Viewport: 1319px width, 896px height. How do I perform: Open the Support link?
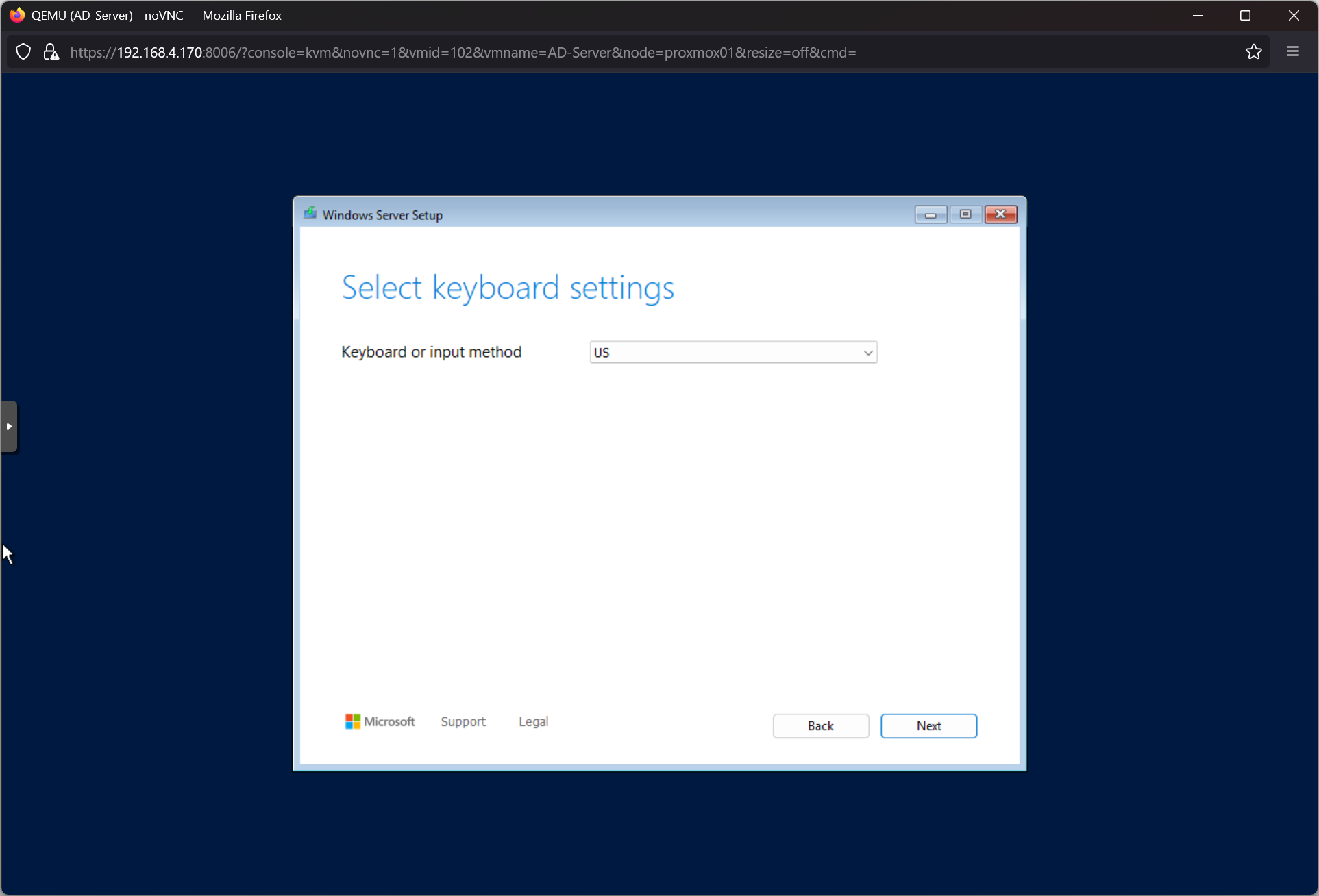pyautogui.click(x=463, y=721)
